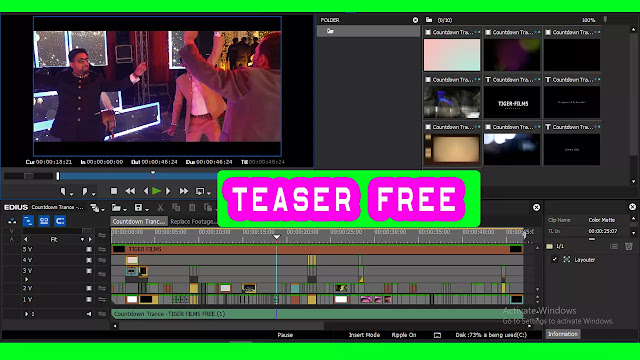Click the Information panel delete trash icon
This screenshot has width=640, height=360.
[629, 247]
